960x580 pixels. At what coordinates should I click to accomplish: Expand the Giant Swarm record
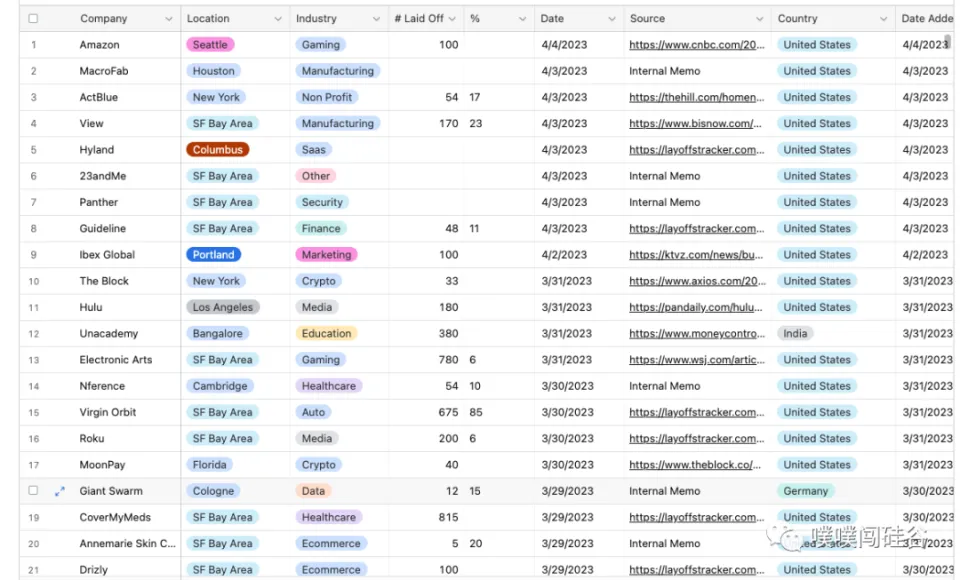[x=59, y=491]
